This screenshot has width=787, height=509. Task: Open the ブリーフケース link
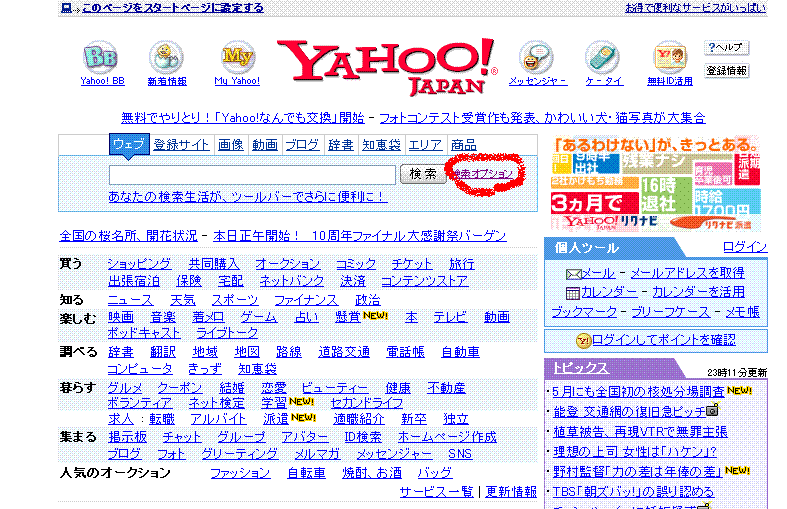(x=671, y=312)
